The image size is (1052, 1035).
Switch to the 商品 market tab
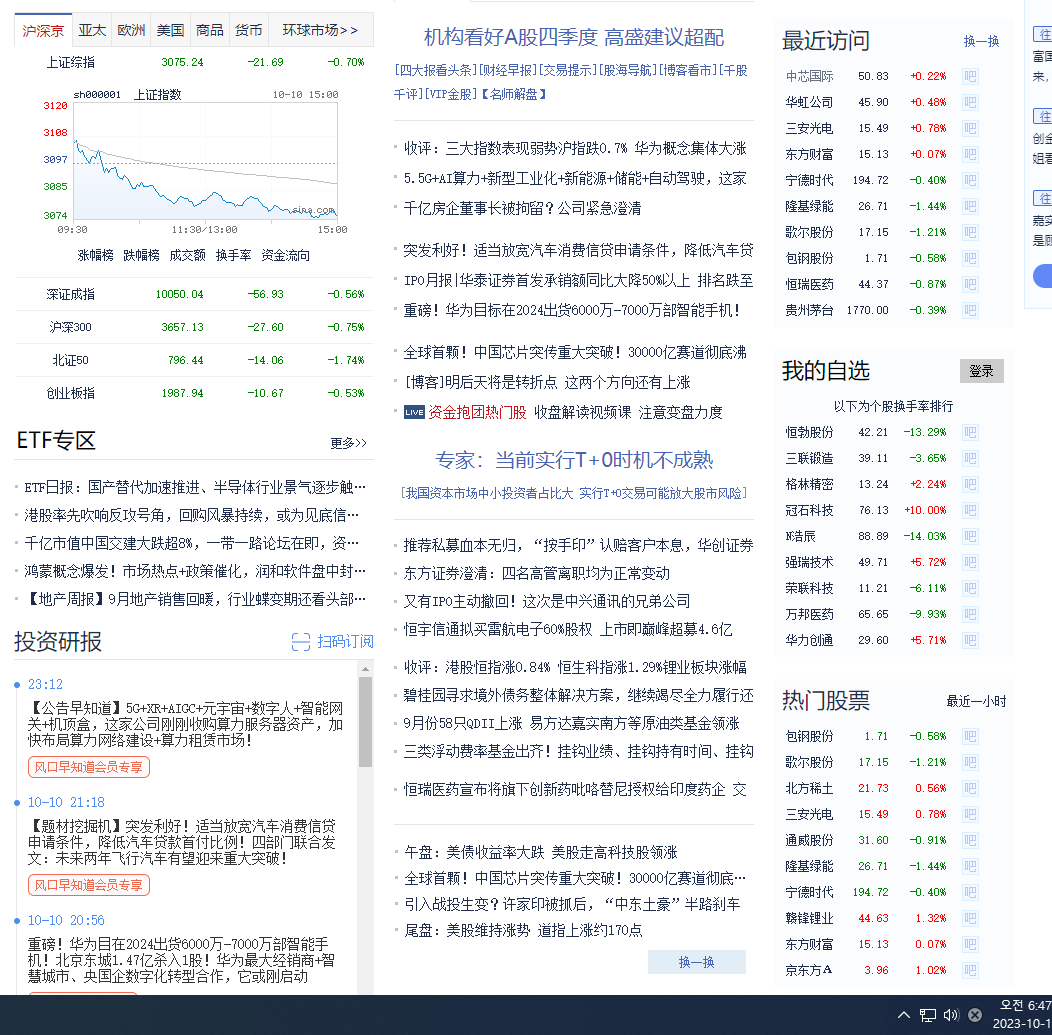pyautogui.click(x=209, y=30)
